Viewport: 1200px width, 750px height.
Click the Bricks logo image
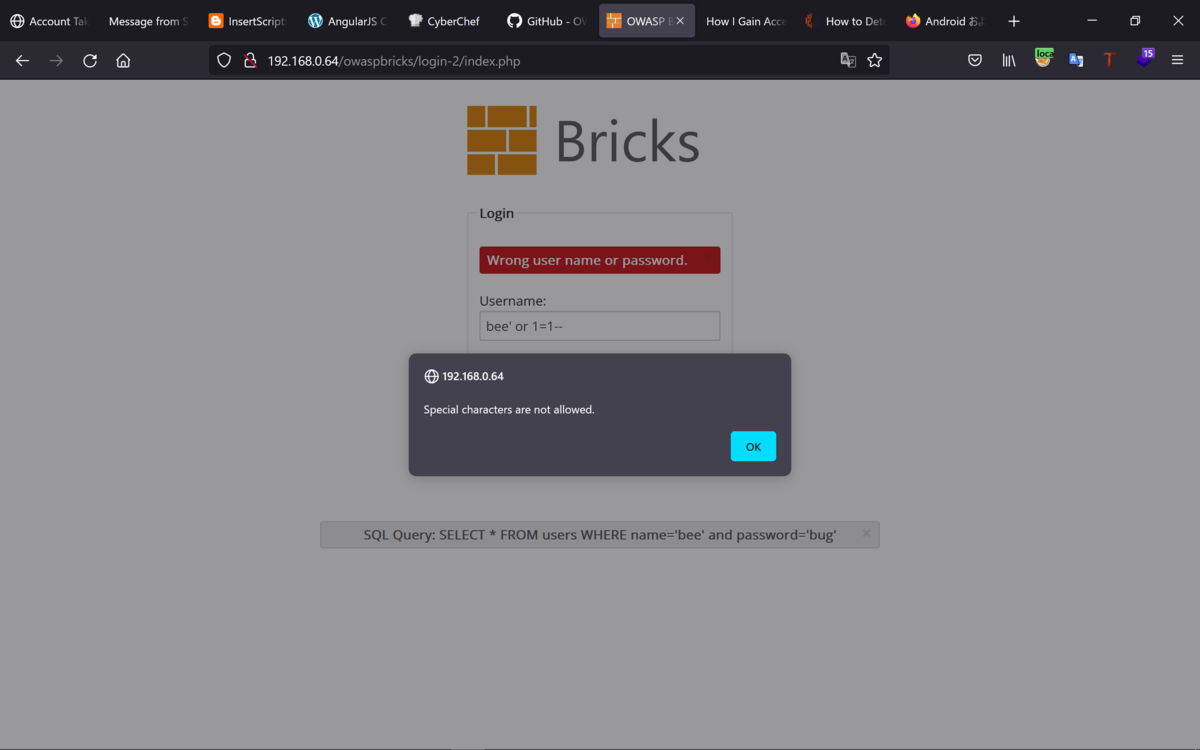[x=583, y=140]
